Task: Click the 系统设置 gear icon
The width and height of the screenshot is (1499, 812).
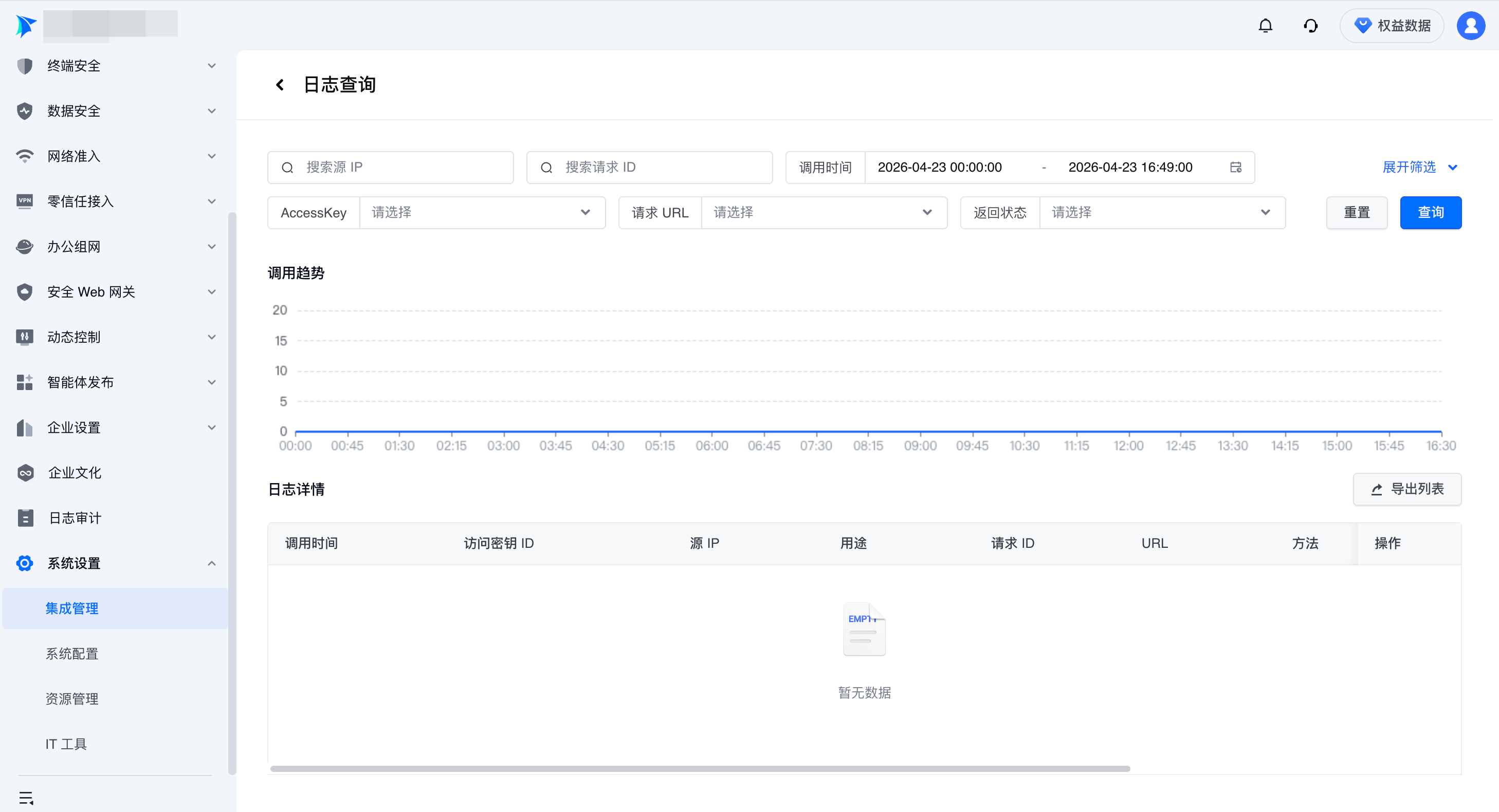Action: tap(25, 563)
